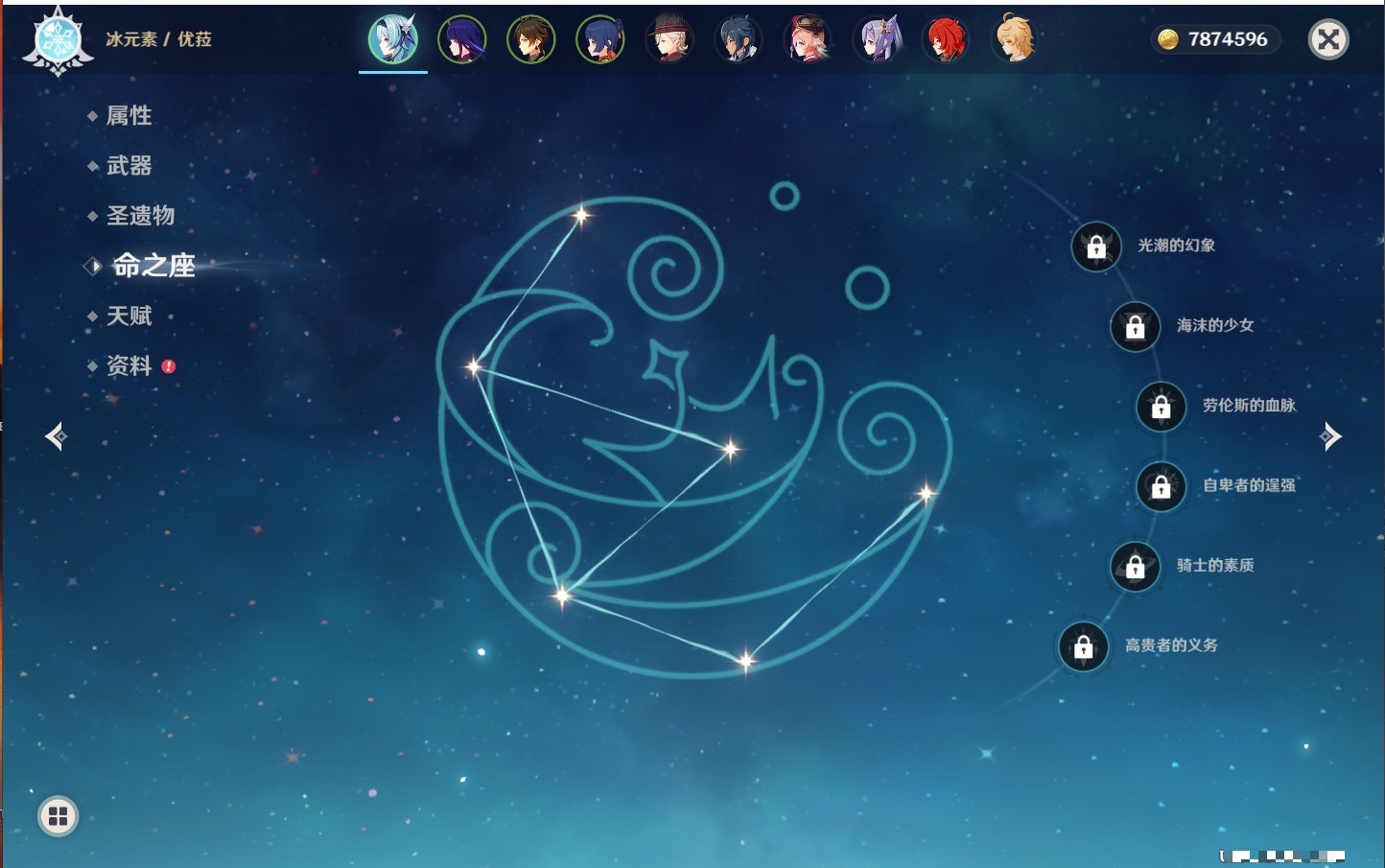This screenshot has height=868, width=1385.
Task: Open the 属性 attributes tab
Action: 129,116
